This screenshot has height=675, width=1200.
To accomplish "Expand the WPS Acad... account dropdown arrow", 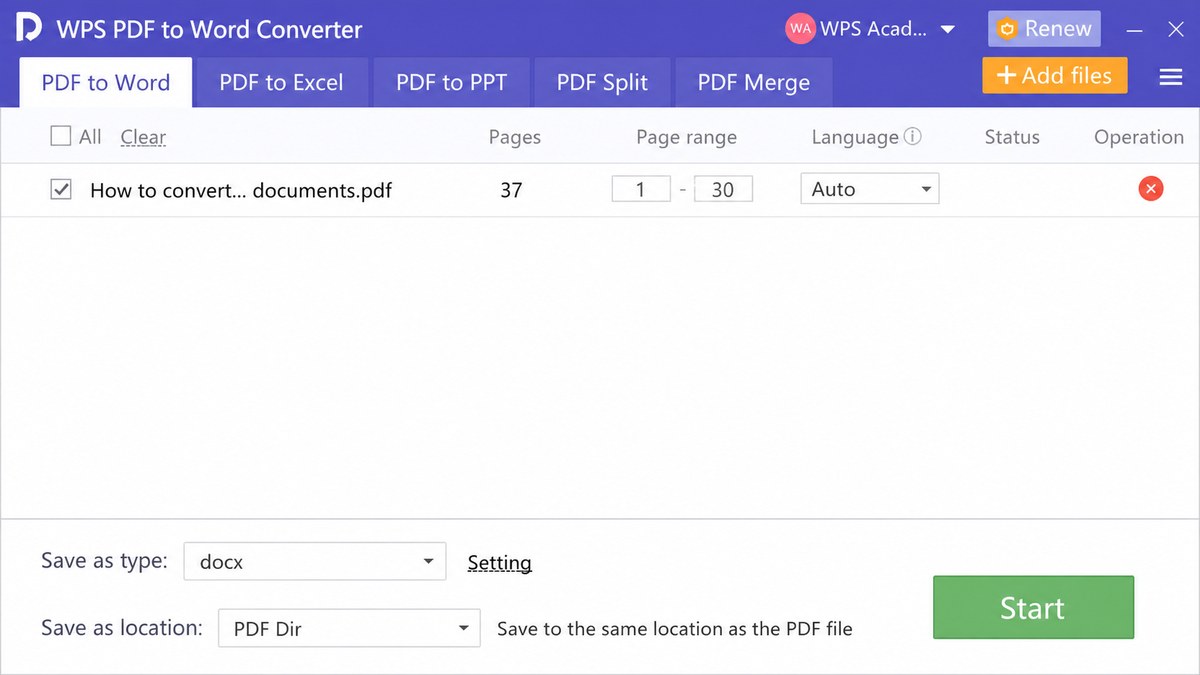I will point(948,30).
